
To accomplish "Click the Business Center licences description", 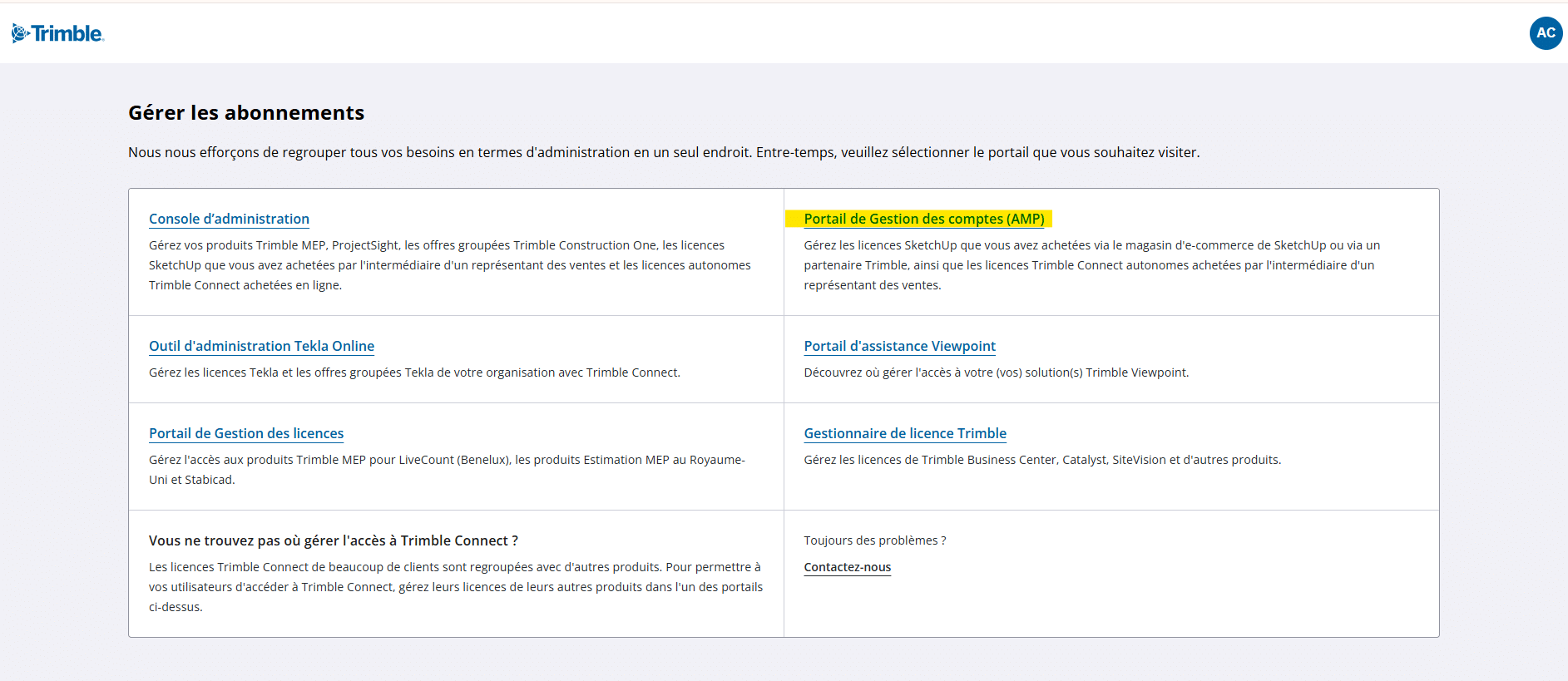I will (1042, 460).
